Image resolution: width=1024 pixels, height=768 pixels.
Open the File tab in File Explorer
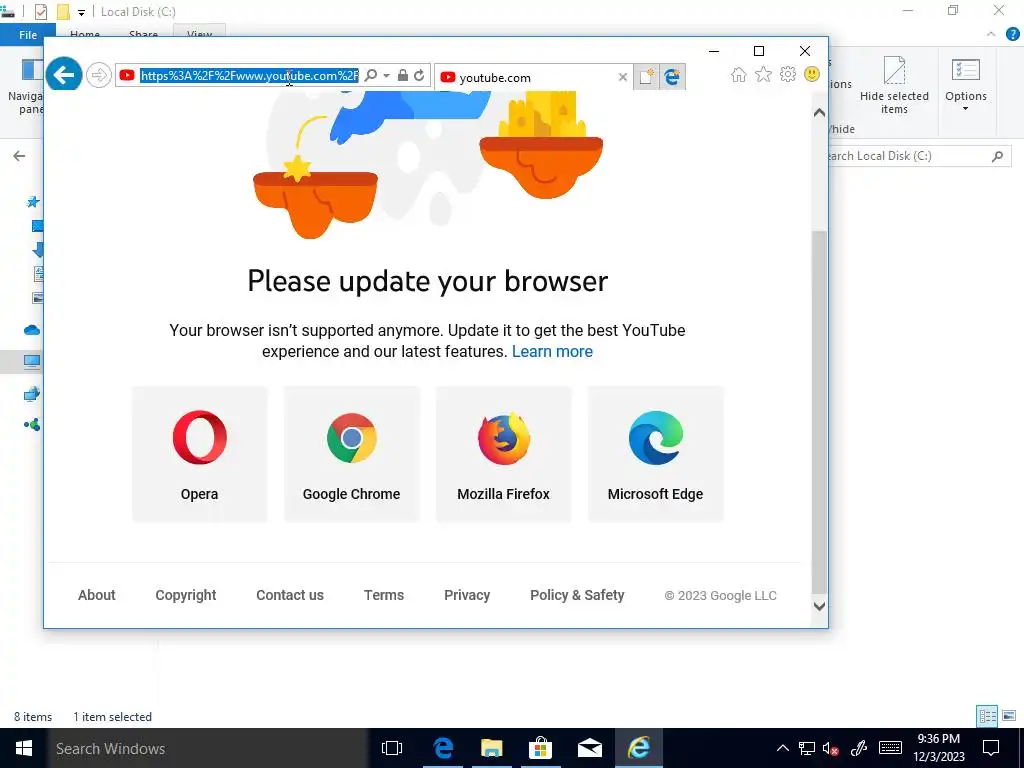(x=27, y=35)
